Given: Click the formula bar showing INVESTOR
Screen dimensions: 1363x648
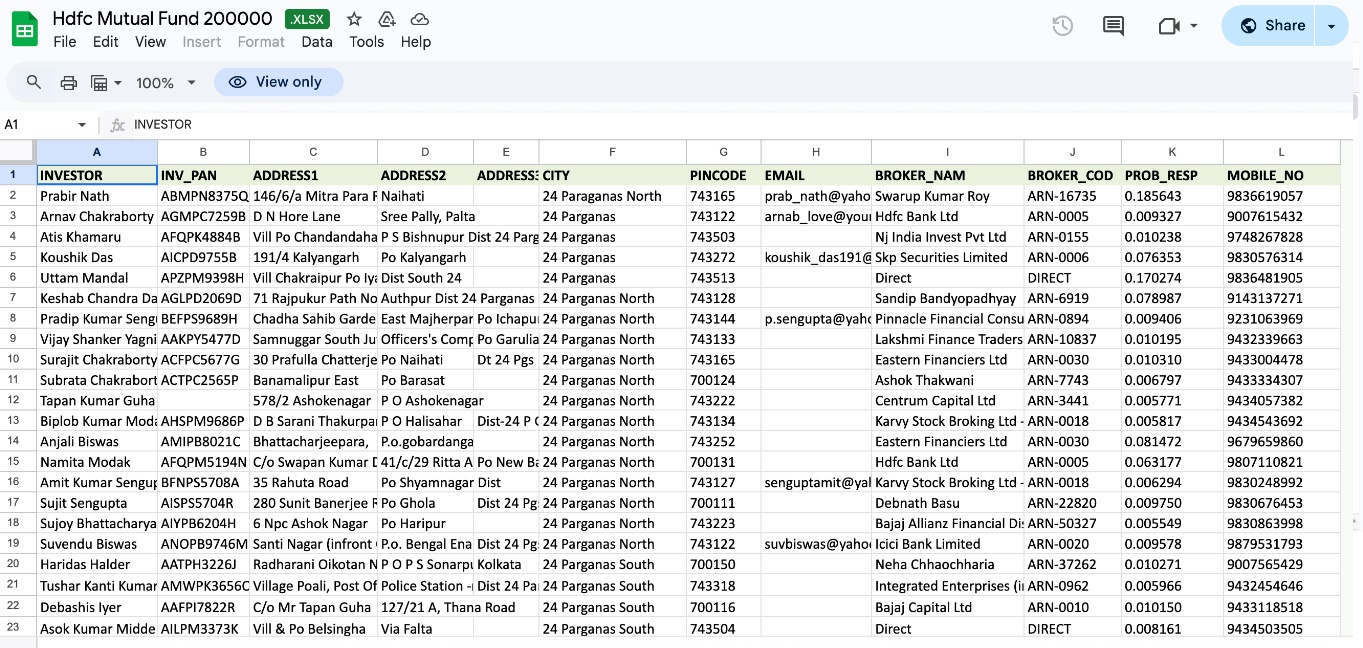Looking at the screenshot, I should [x=600, y=125].
